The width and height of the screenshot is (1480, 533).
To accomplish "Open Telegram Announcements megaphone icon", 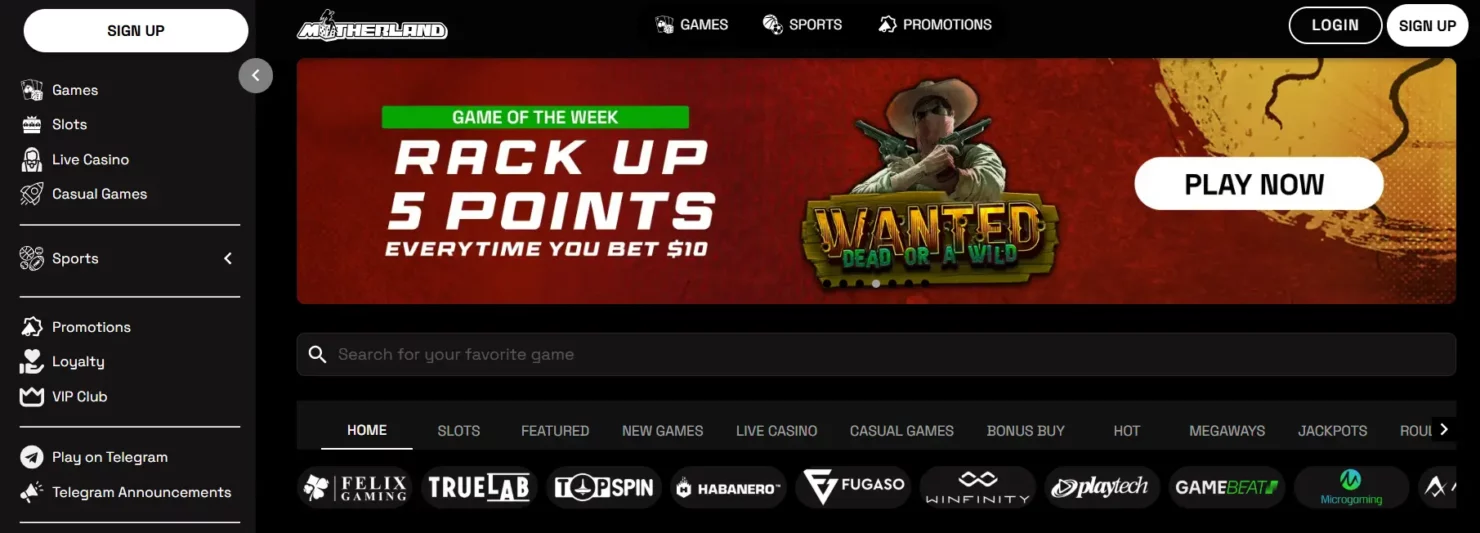I will (32, 492).
